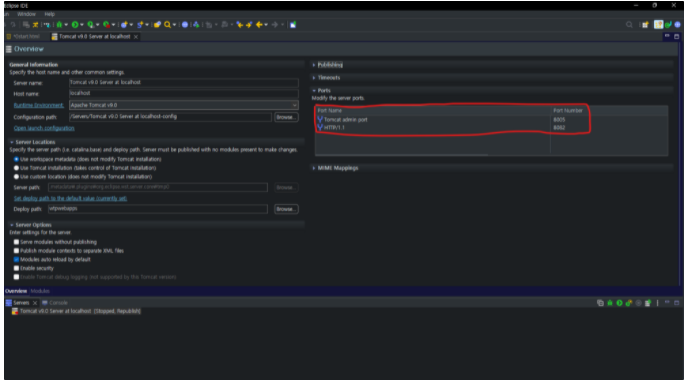
Task: Click Browse next to Configuration path
Action: (x=286, y=117)
